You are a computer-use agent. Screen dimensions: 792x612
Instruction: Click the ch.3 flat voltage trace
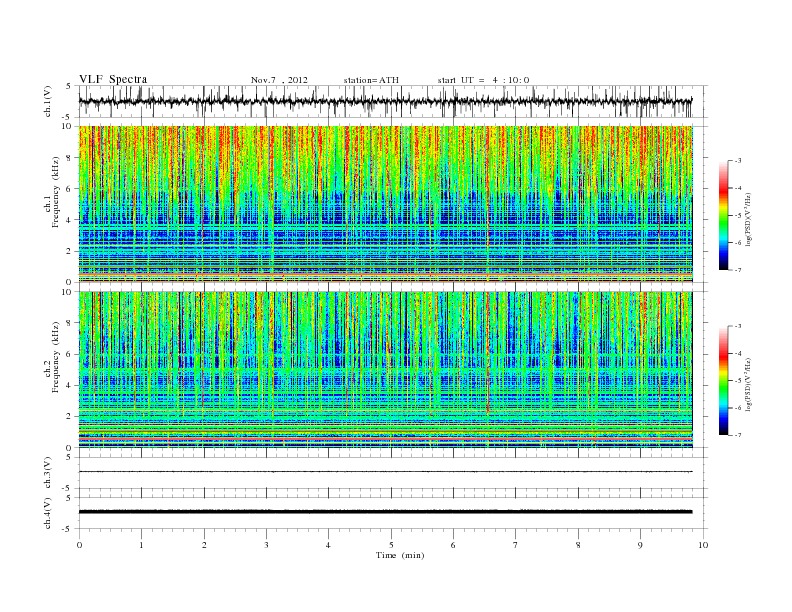386,472
